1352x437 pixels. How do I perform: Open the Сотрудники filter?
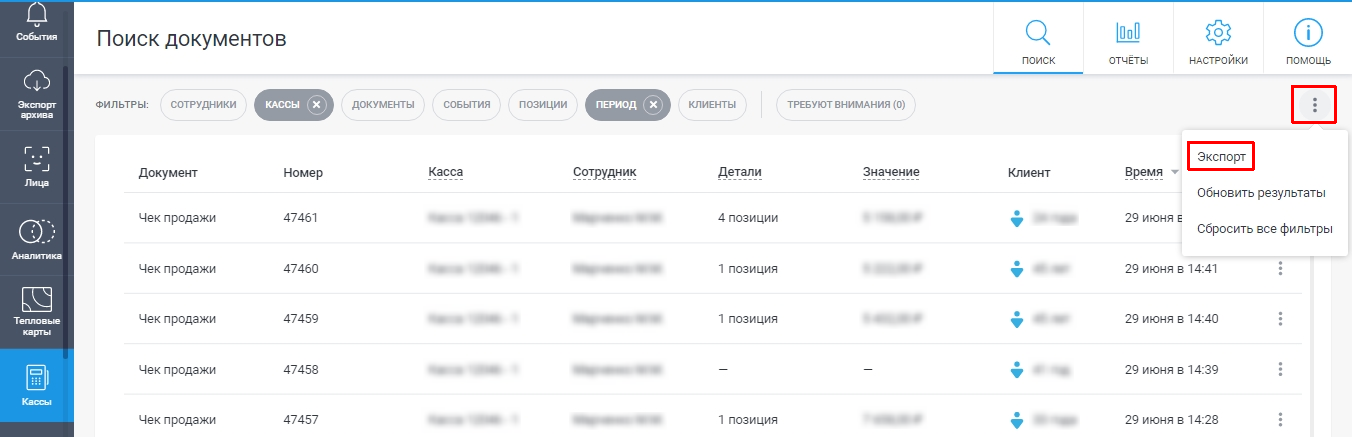[203, 104]
